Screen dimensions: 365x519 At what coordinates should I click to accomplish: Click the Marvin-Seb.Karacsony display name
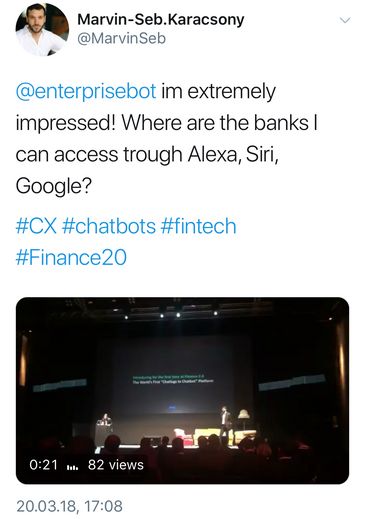coord(161,20)
